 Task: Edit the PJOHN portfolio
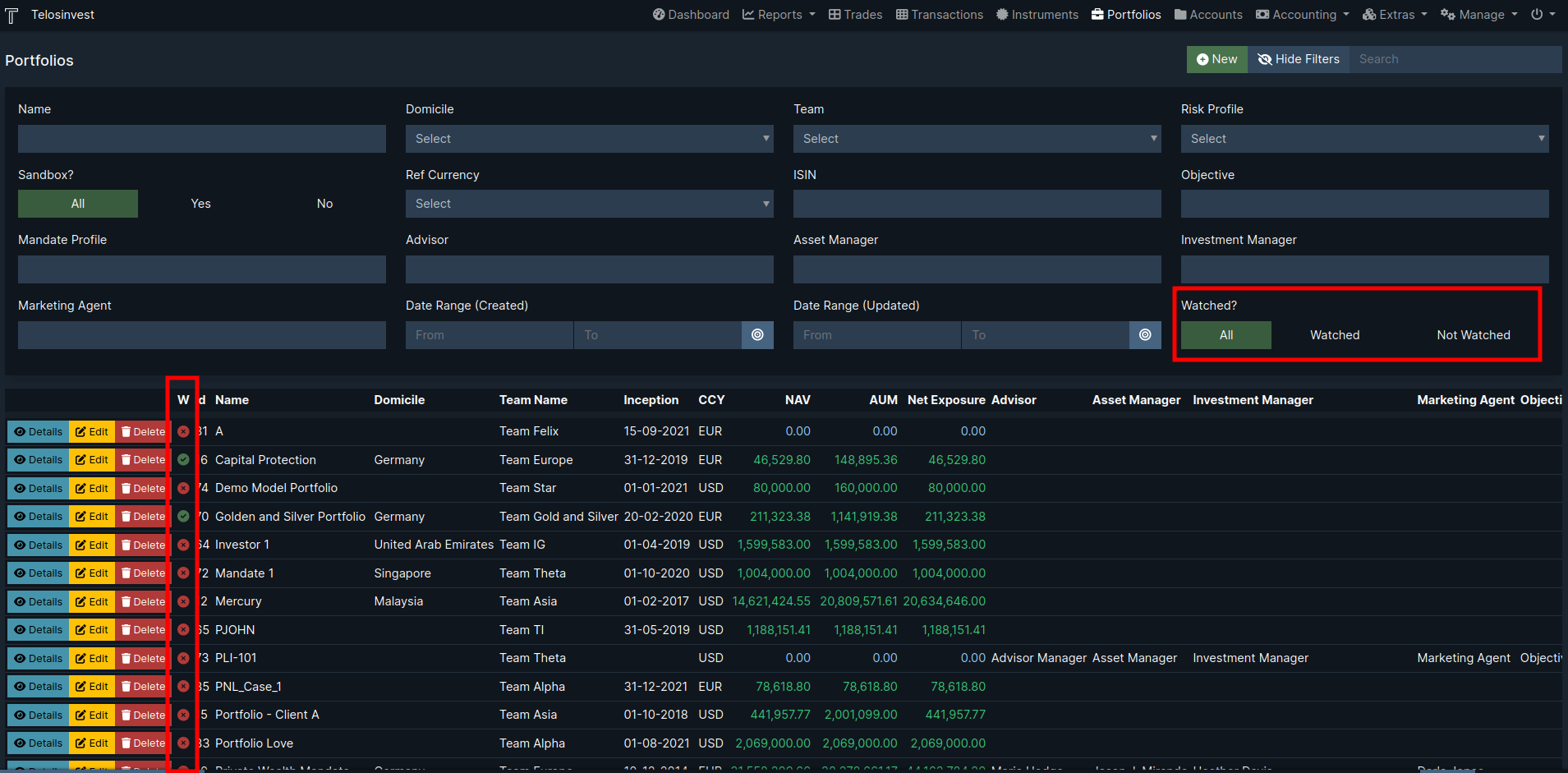(x=92, y=630)
